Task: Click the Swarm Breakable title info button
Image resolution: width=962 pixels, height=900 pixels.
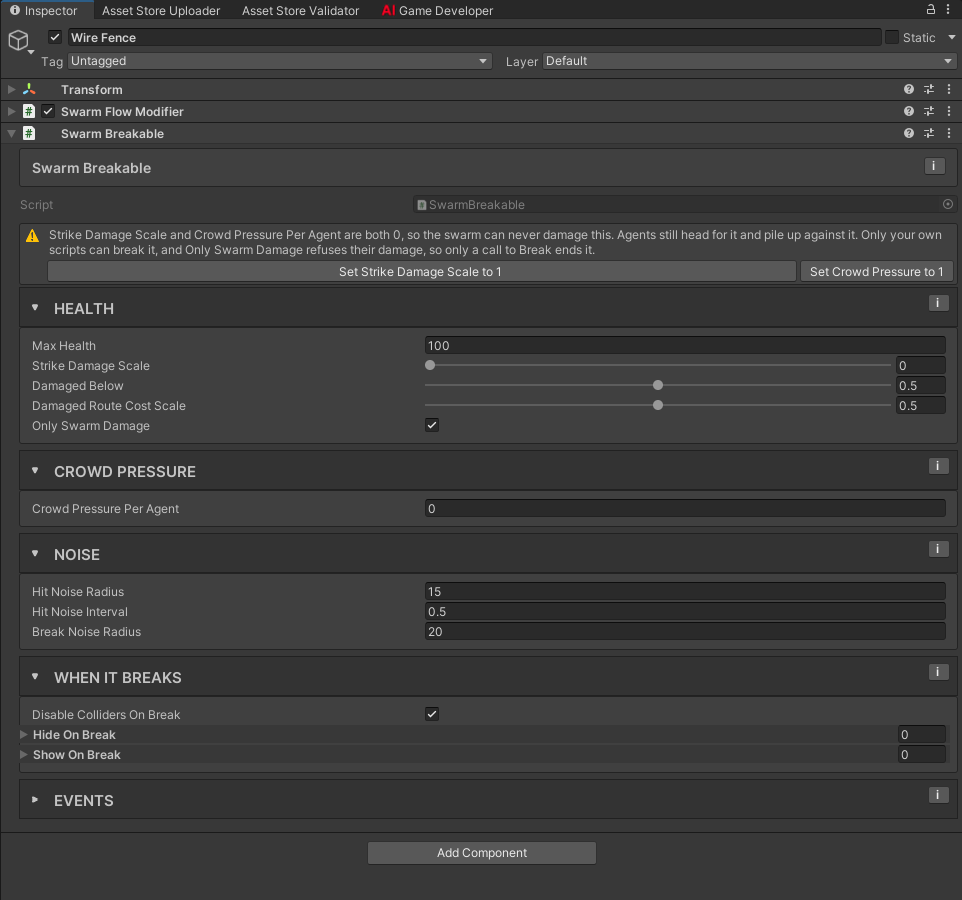Action: (x=934, y=166)
